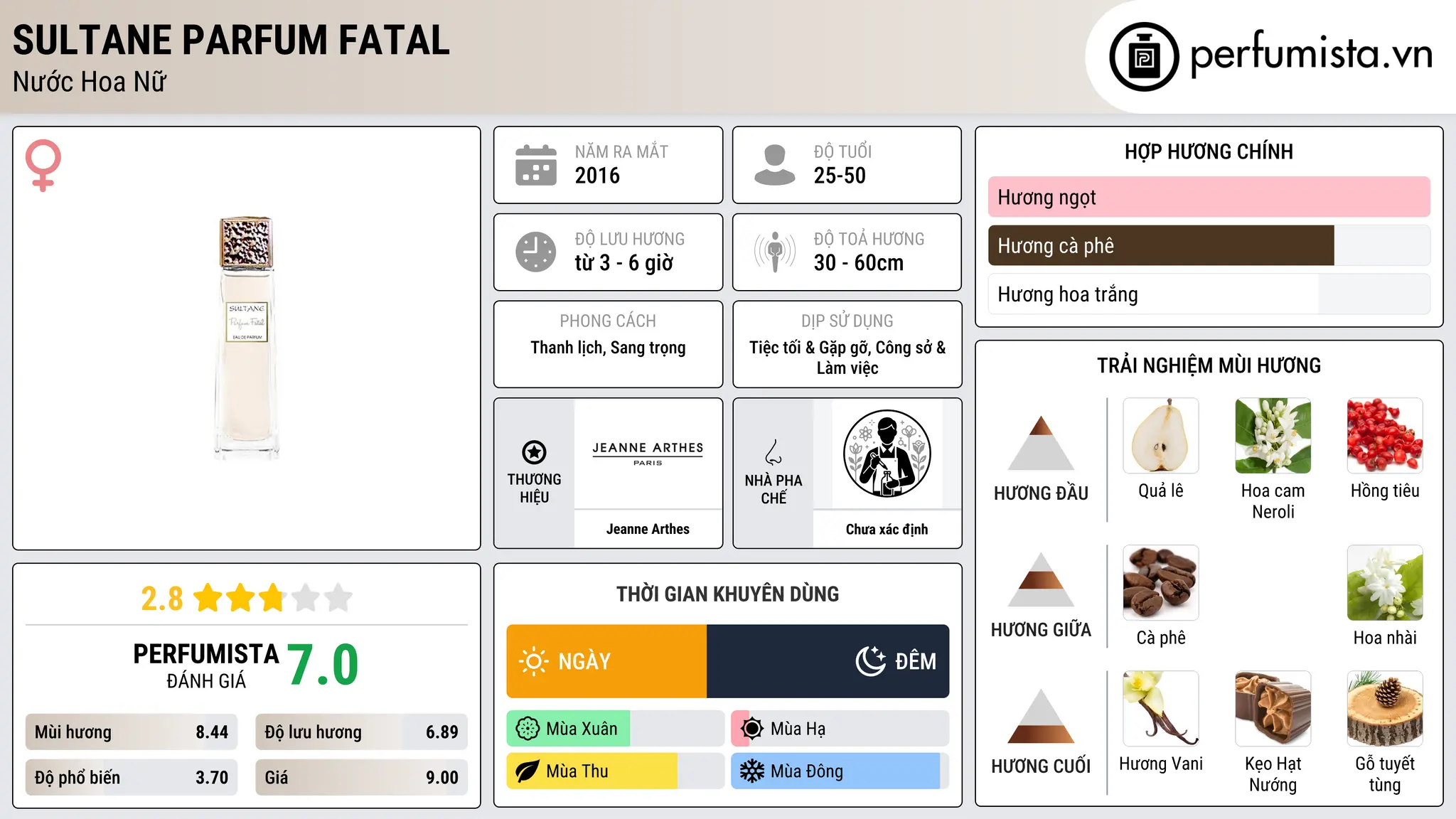
Task: Select the sillage icon for Độ toả hương
Action: (x=775, y=252)
